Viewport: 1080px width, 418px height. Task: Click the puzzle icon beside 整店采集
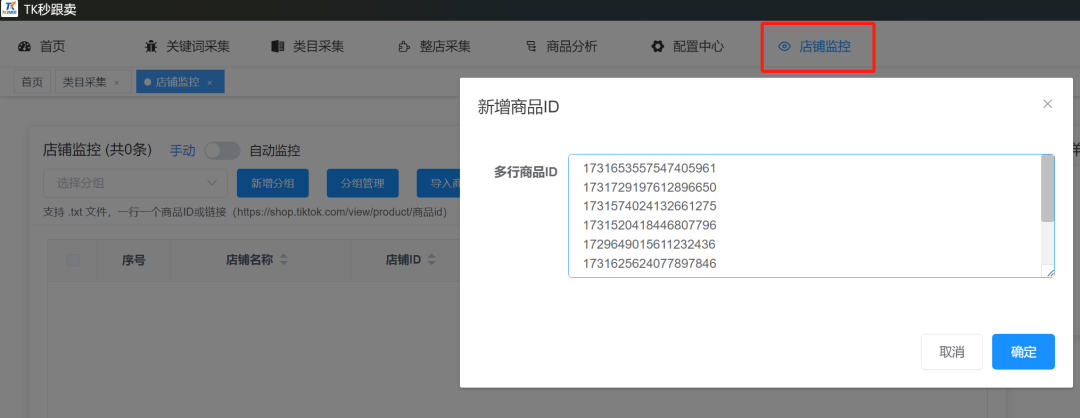(x=403, y=46)
